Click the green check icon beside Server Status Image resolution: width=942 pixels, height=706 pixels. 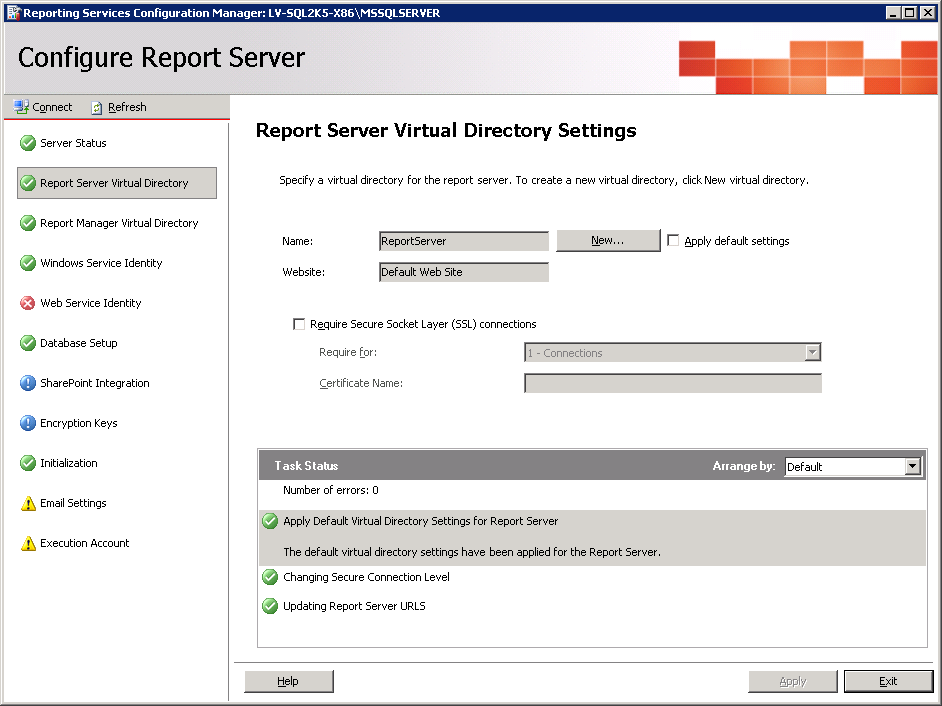[28, 143]
